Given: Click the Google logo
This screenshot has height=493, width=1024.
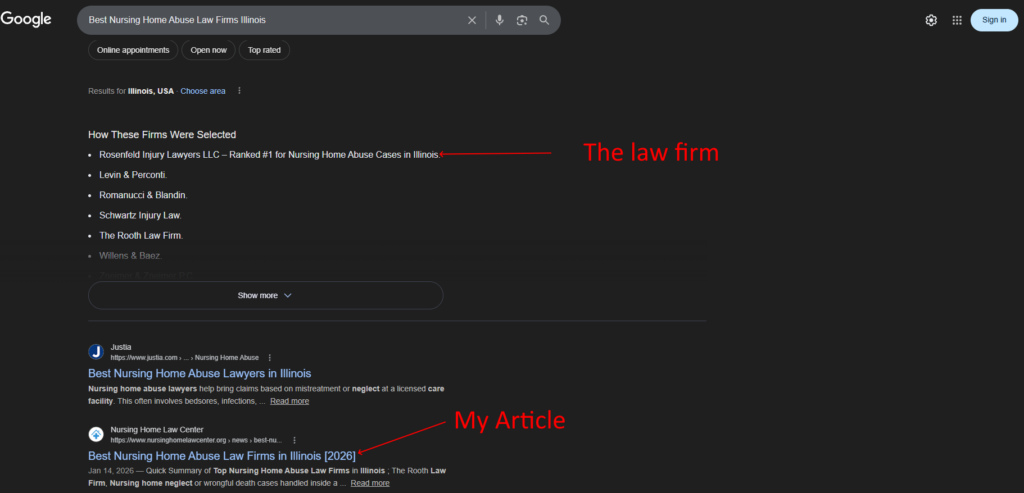Looking at the screenshot, I should click(26, 19).
